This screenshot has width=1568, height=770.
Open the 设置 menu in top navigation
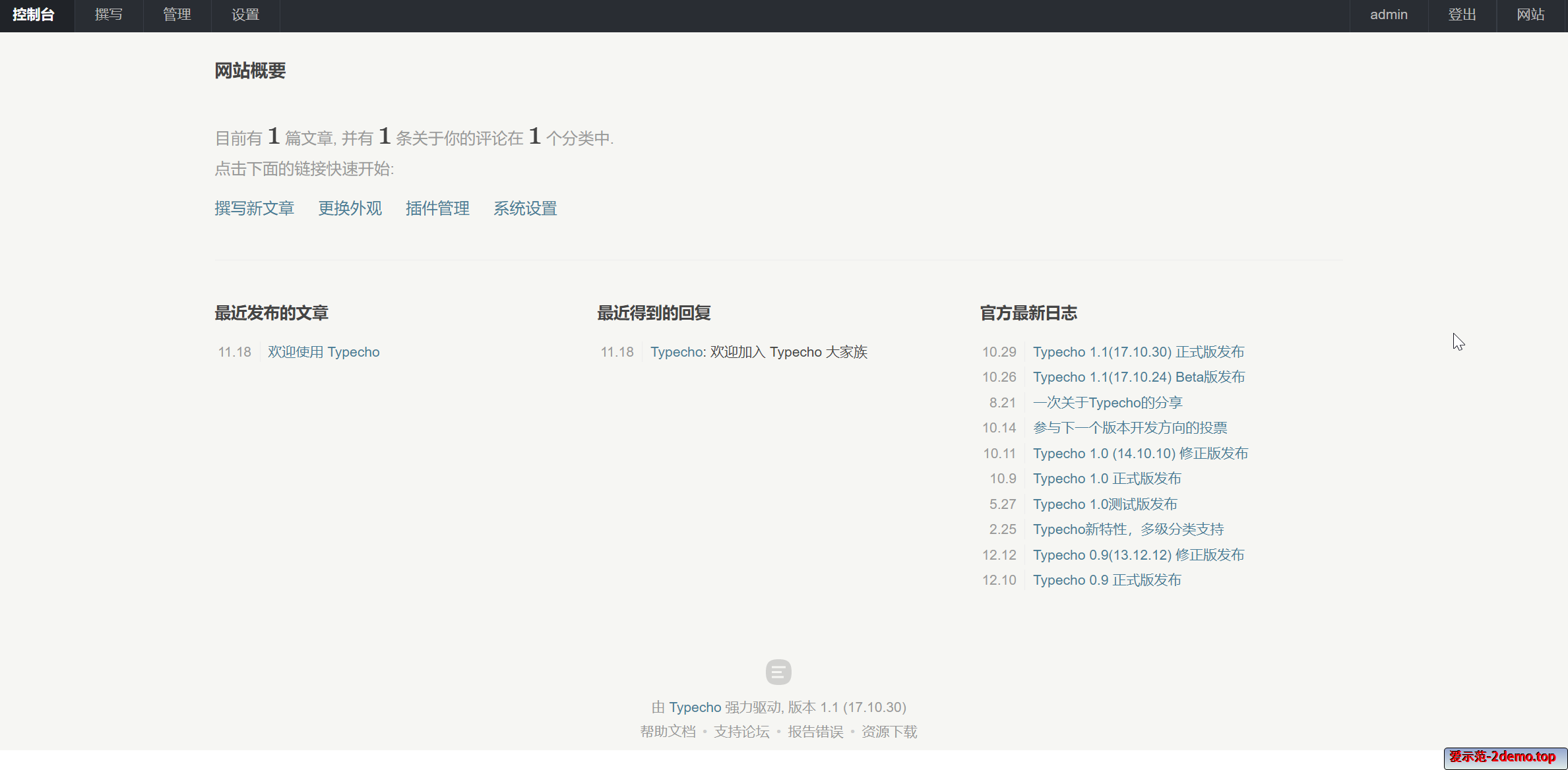click(x=245, y=15)
